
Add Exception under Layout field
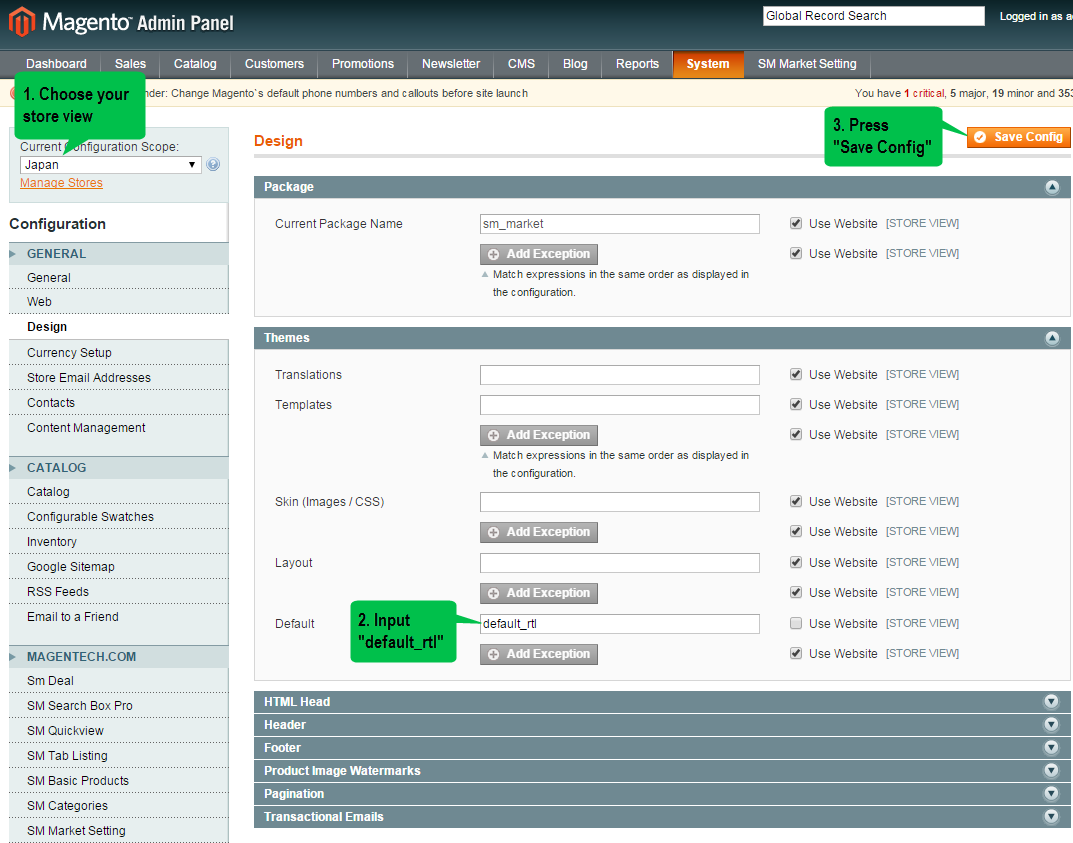click(539, 593)
